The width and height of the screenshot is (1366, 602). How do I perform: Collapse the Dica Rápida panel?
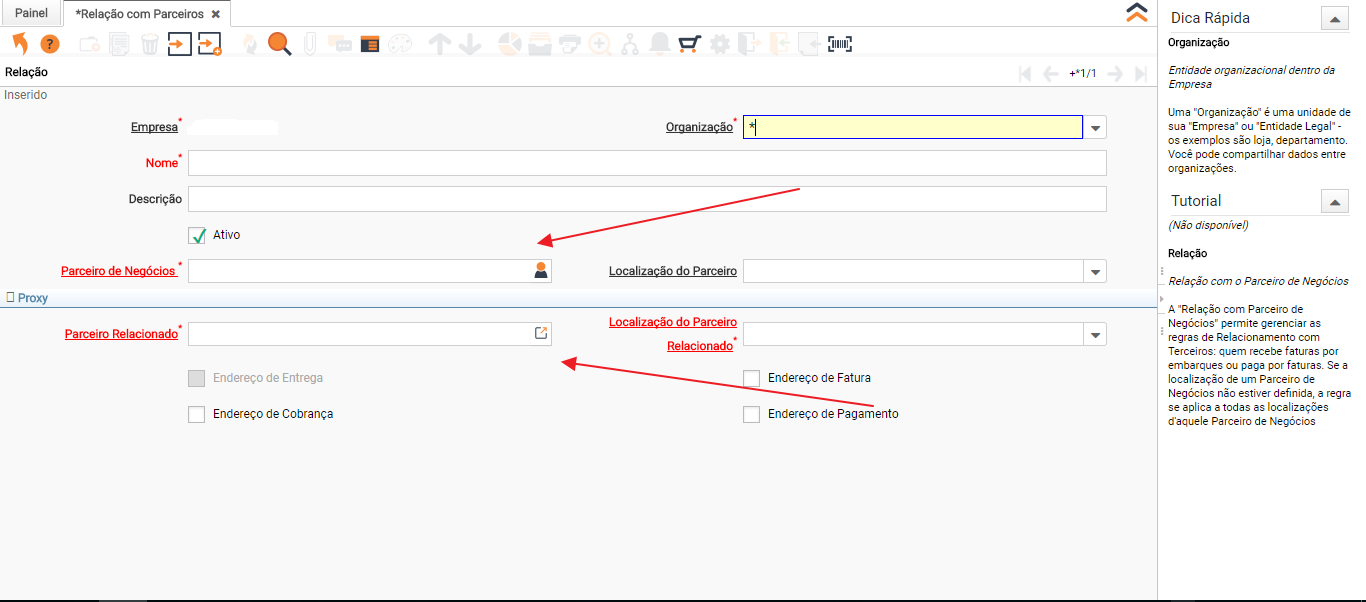click(x=1334, y=18)
